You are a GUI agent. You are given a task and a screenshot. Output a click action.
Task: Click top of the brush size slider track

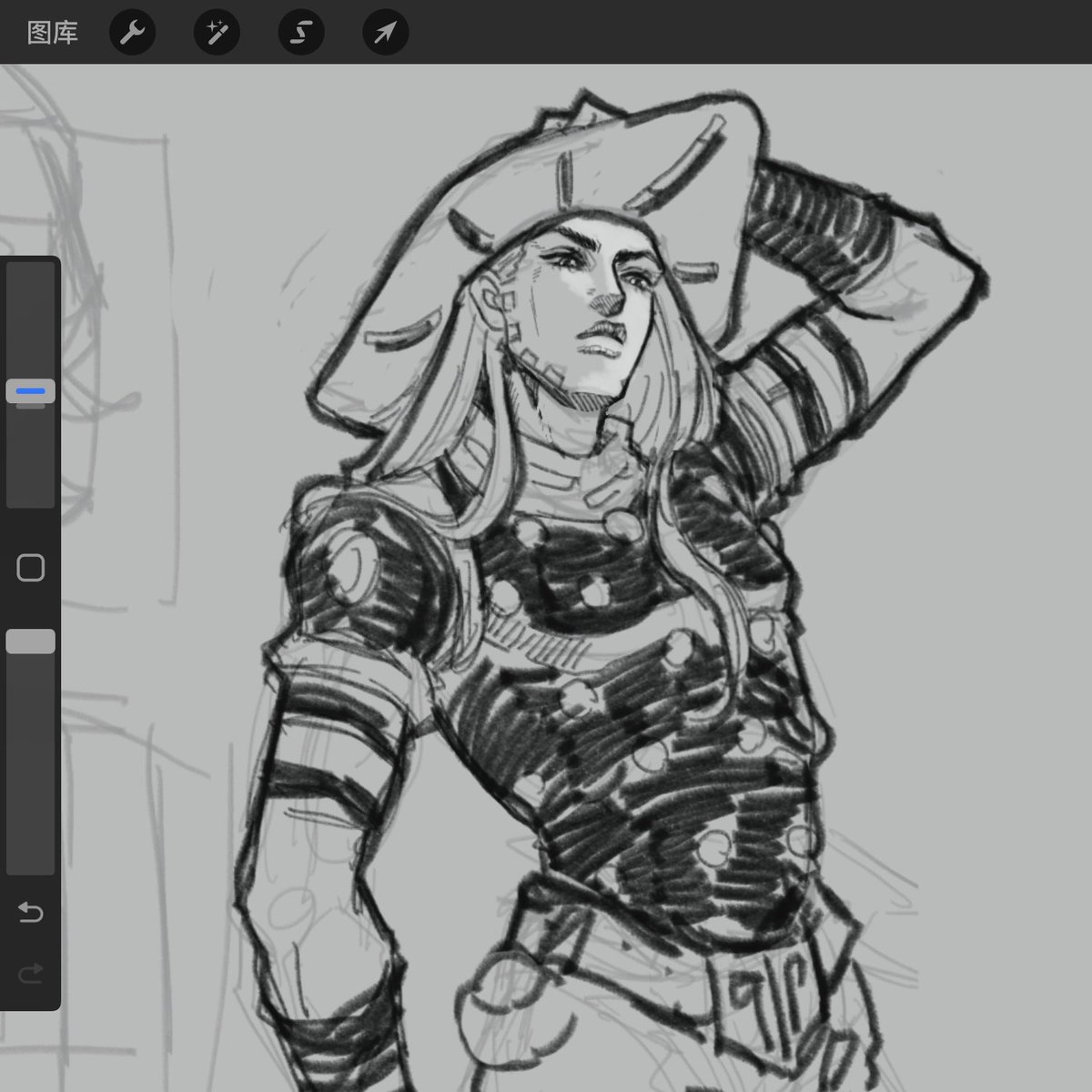coord(30,273)
